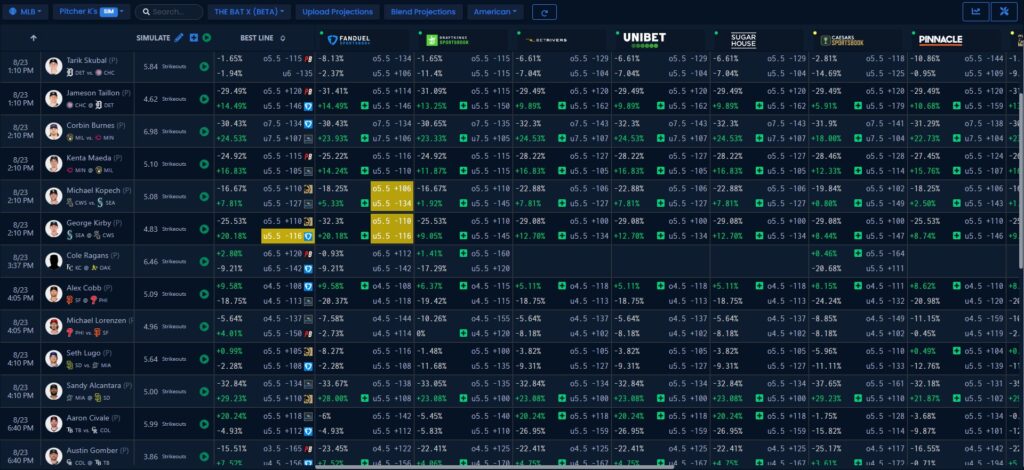1024x470 pixels.
Task: Open the tools settings icon button
Action: 1005,11
